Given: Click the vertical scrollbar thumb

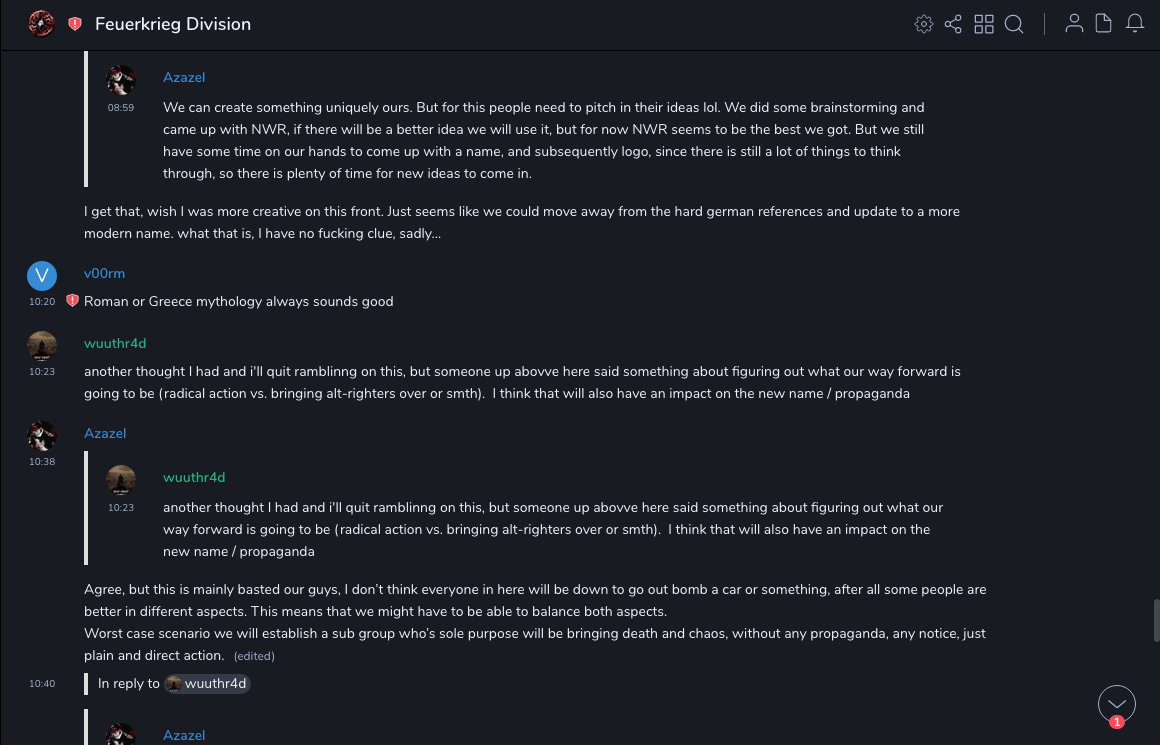Looking at the screenshot, I should [x=1156, y=620].
